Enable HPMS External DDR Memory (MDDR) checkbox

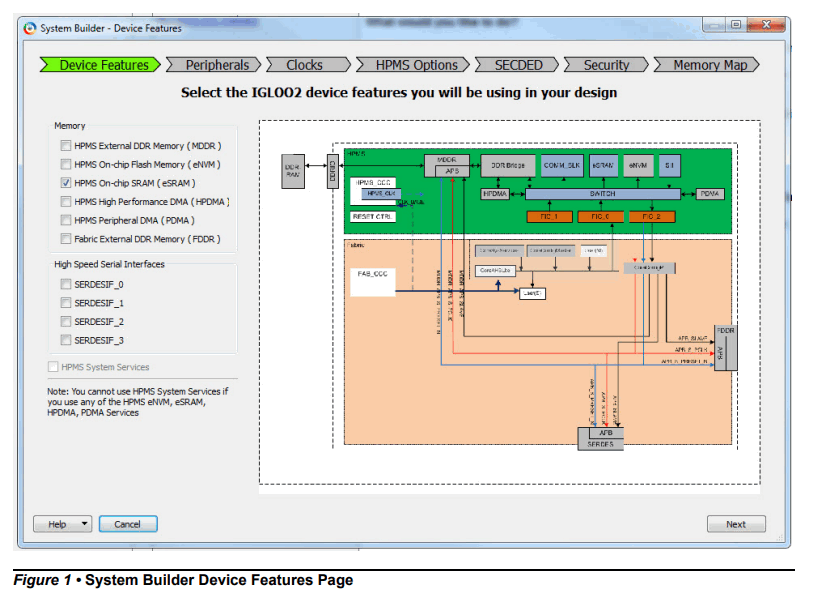pos(66,146)
